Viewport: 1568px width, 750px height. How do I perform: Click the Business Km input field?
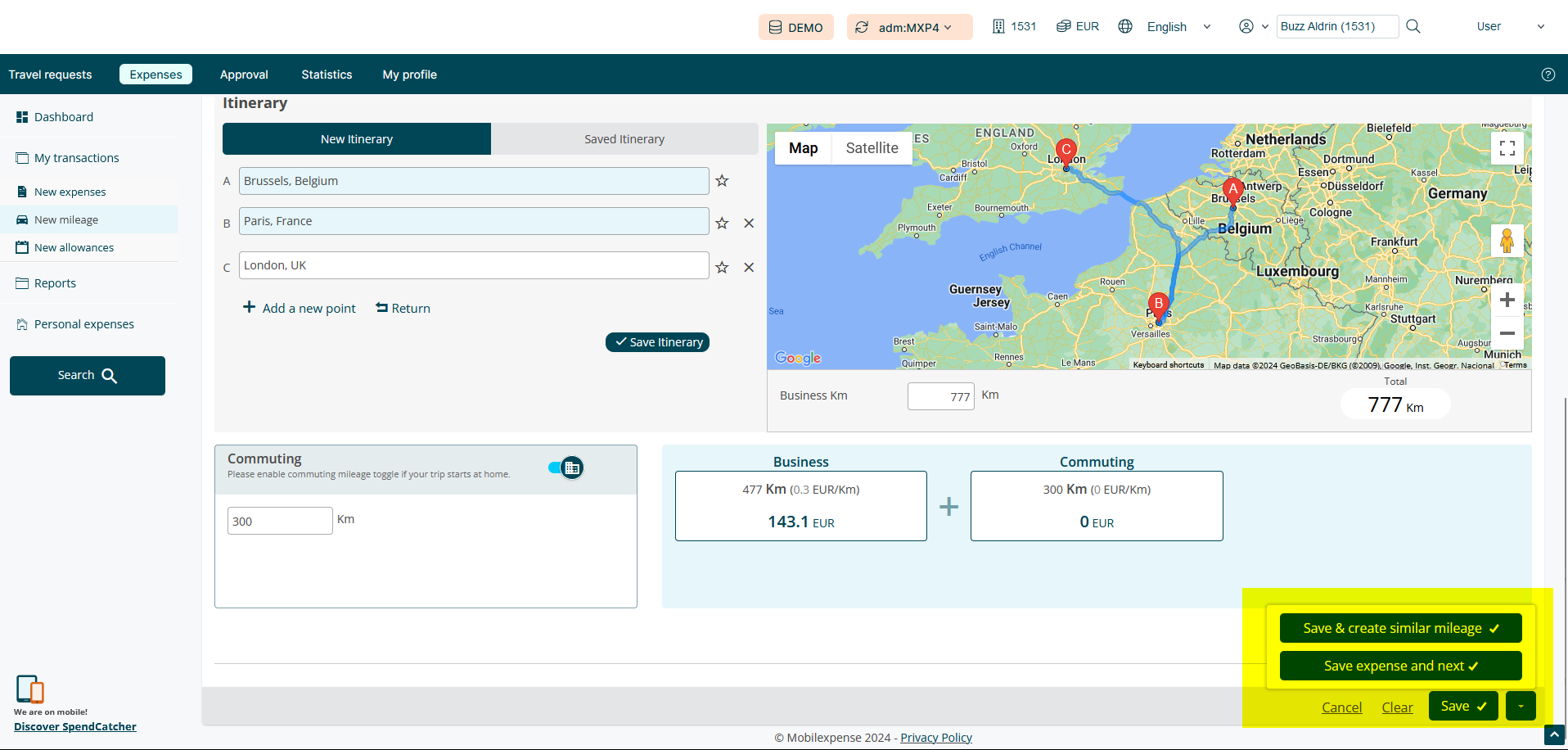pos(940,396)
